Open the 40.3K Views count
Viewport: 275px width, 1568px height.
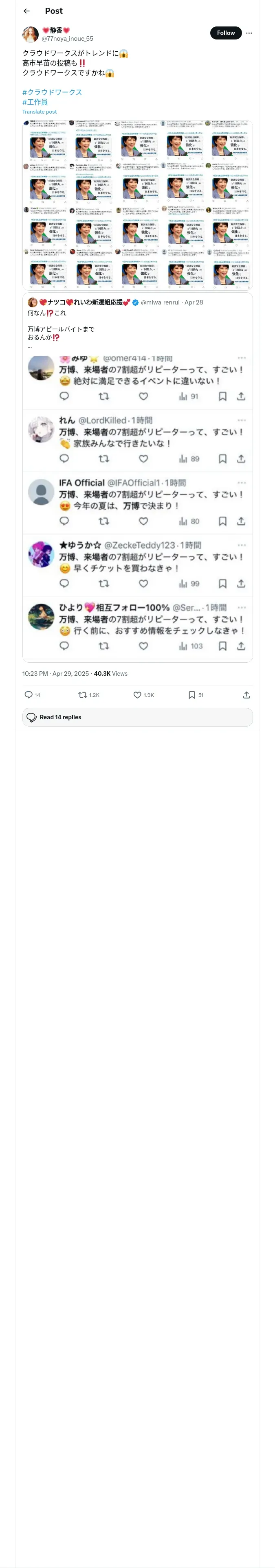(x=110, y=674)
